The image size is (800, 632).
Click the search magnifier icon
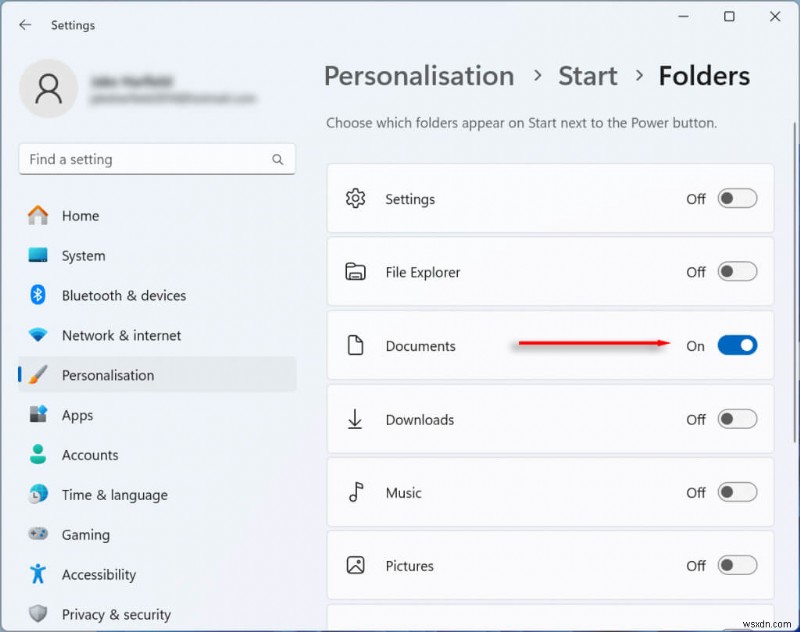pos(278,160)
